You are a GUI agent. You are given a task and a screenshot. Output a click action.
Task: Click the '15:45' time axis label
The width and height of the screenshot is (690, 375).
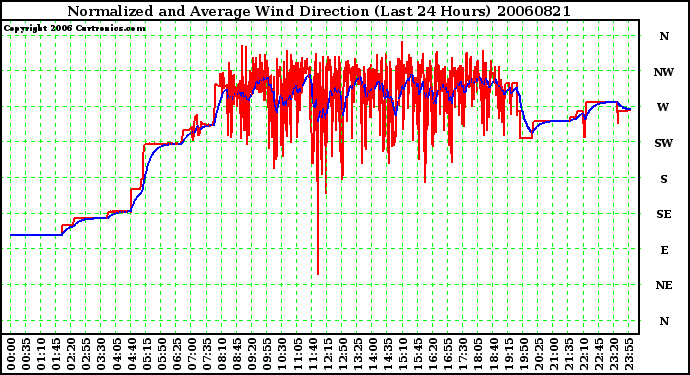[x=418, y=354]
